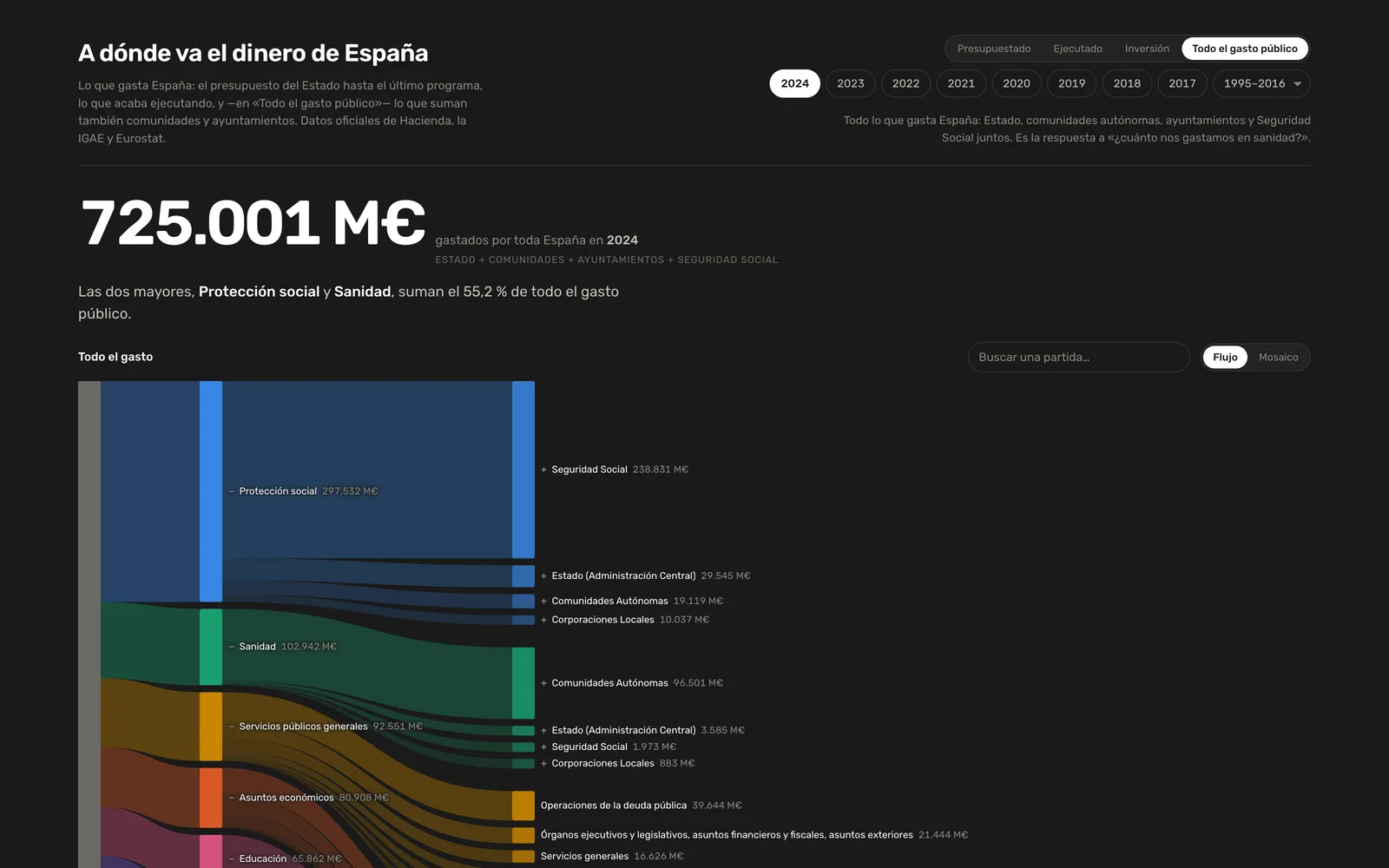
Task: Collapse the Asuntos económicos label
Action: coord(308,798)
